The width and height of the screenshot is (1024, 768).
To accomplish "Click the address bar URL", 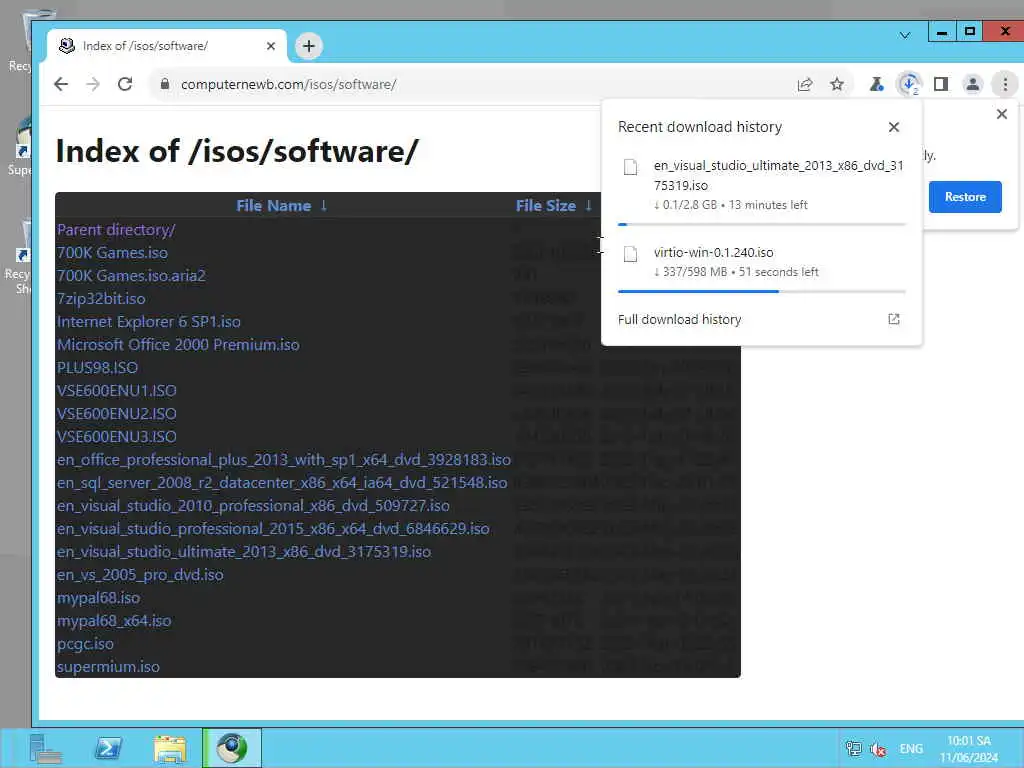I will point(289,84).
